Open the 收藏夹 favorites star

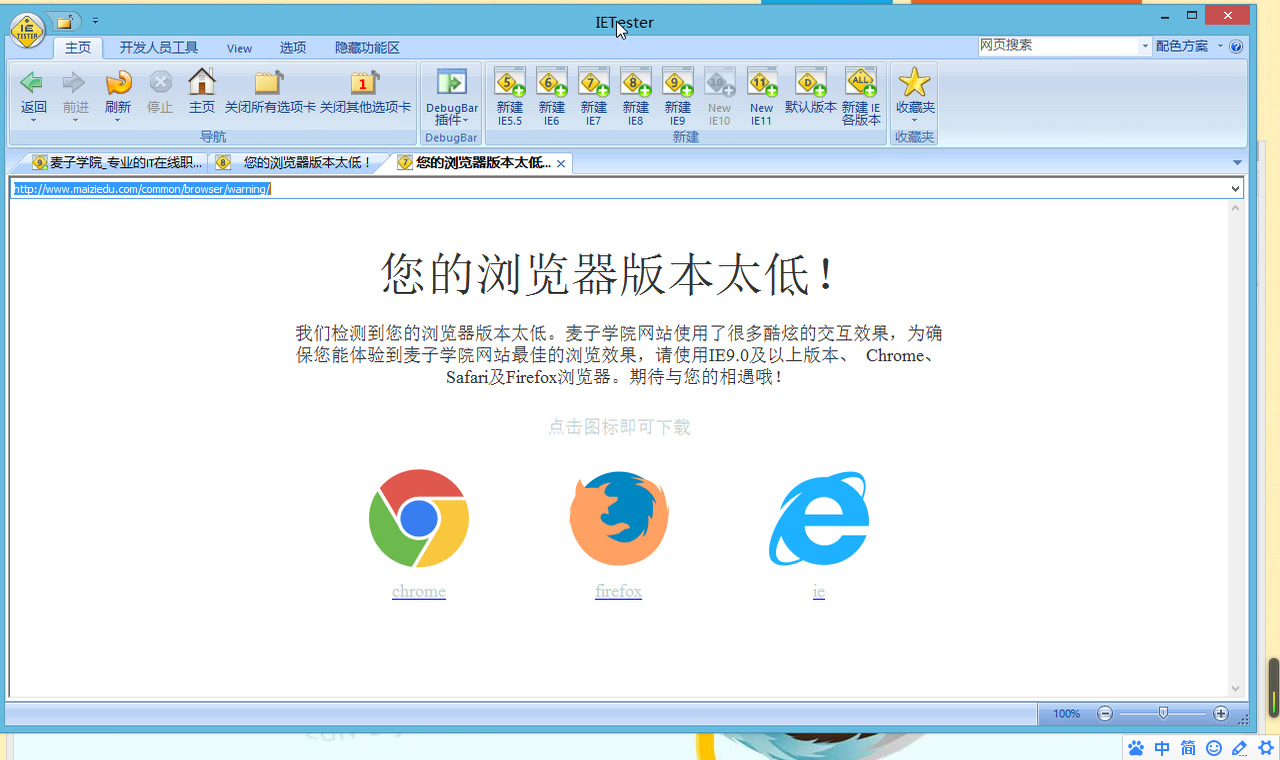click(x=914, y=83)
